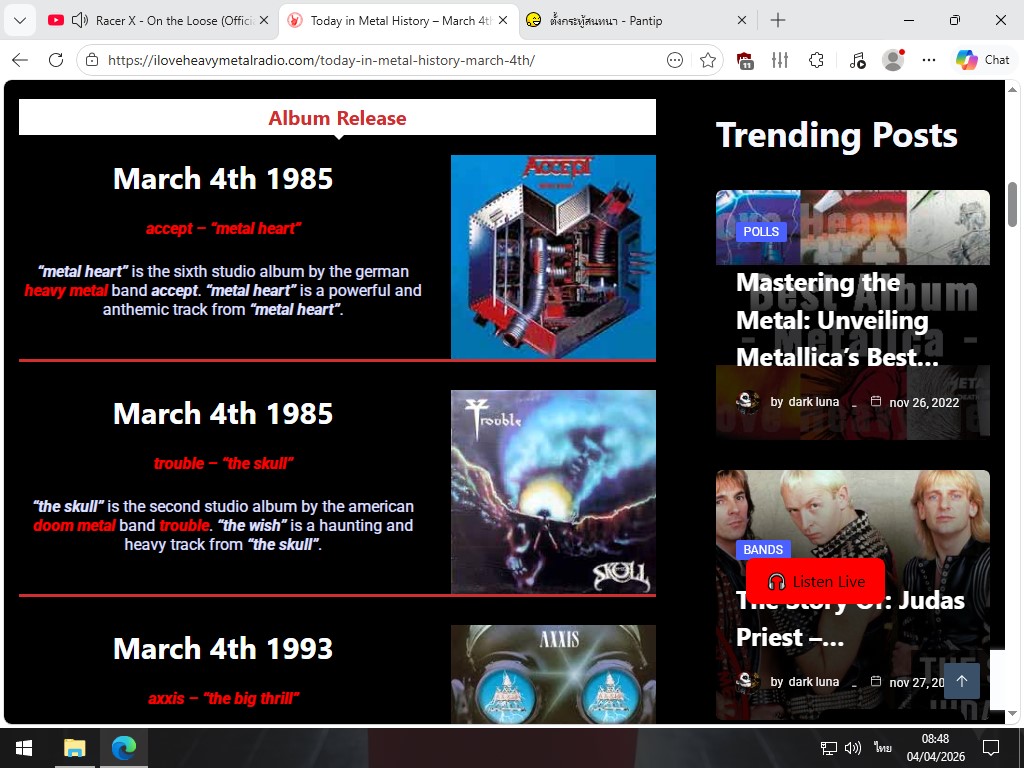Screen dimensions: 1024x768
Task: Follow the red doom metal link
Action: [74, 526]
